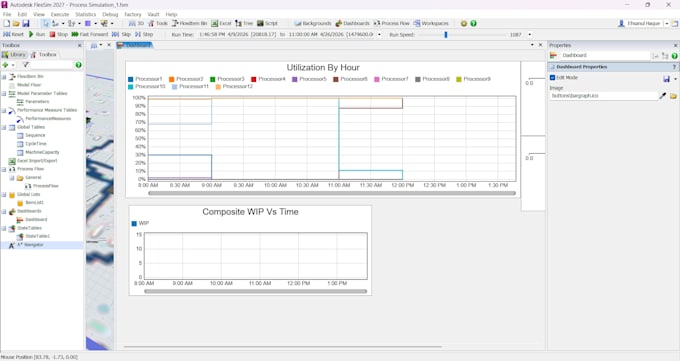Image resolution: width=680 pixels, height=361 pixels.
Task: Adjust the Run Speed slider handle
Action: pyautogui.click(x=446, y=35)
